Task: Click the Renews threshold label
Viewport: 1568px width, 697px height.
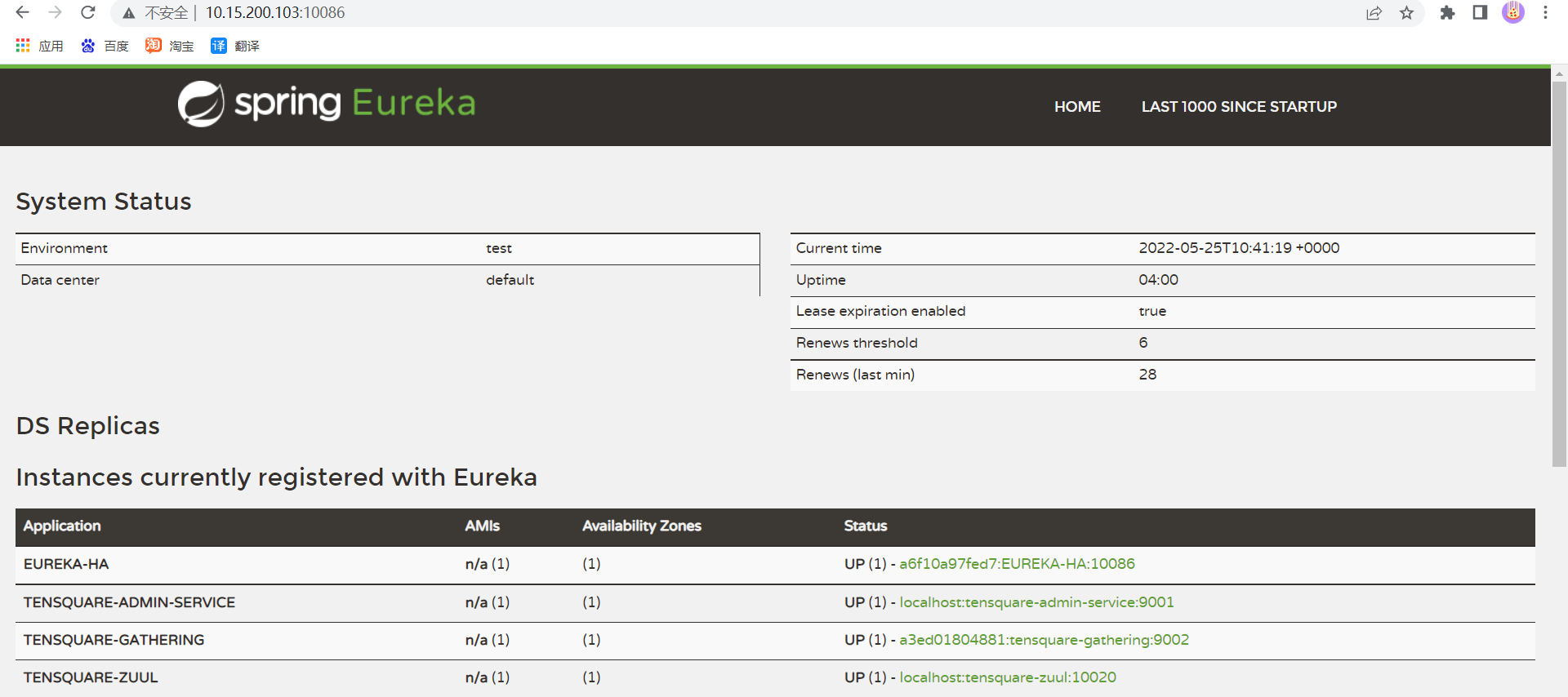Action: pyautogui.click(x=857, y=343)
